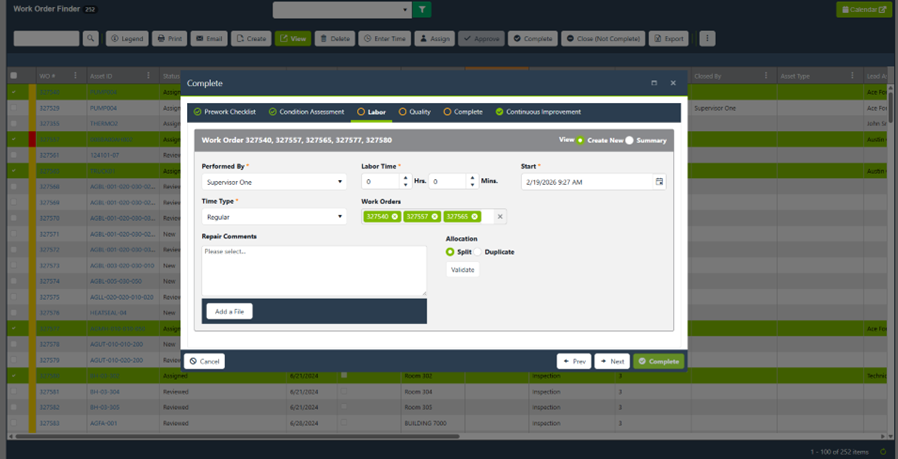
Task: Tick the select-all checkbox in grid header
Action: (14, 75)
